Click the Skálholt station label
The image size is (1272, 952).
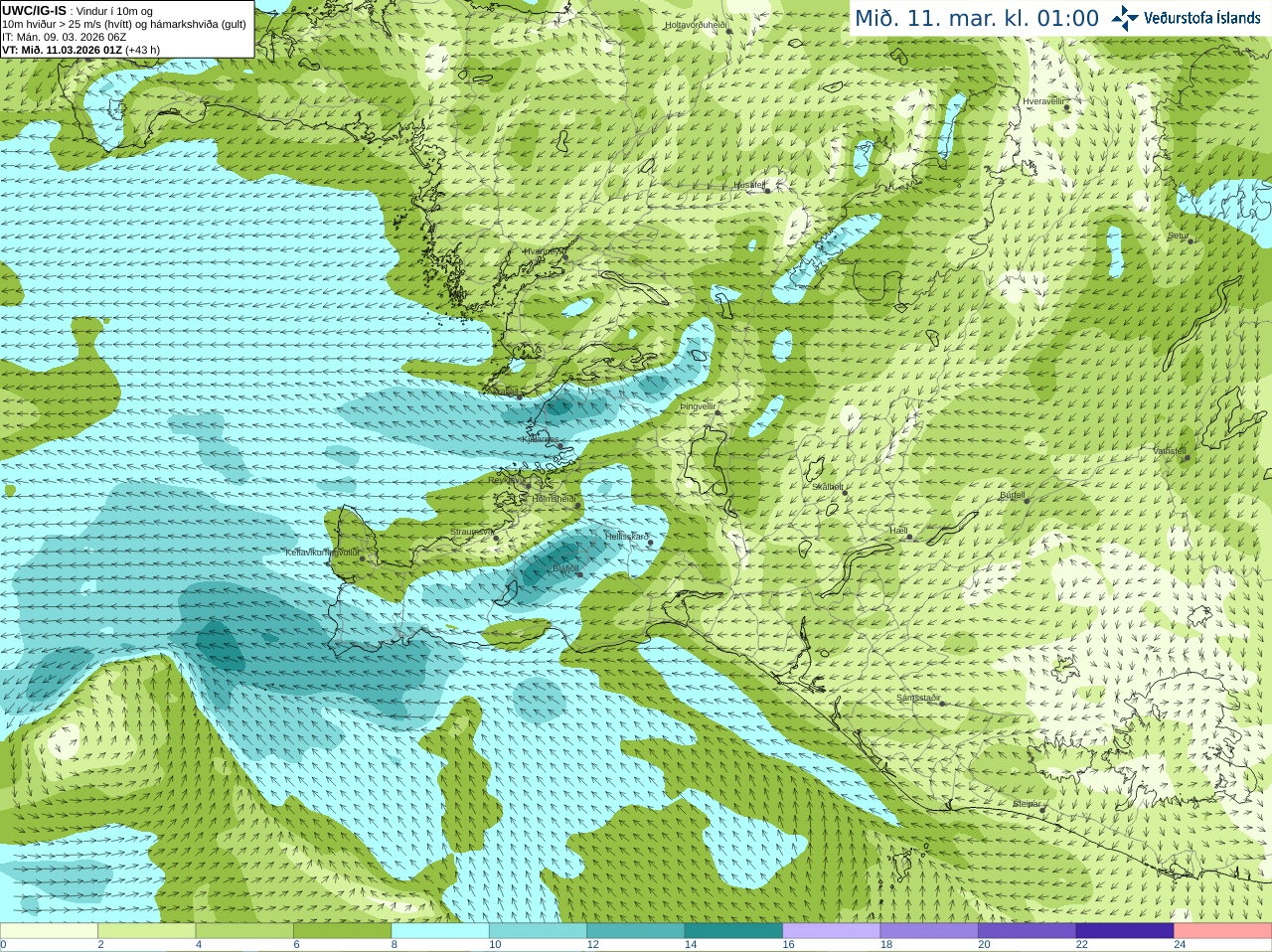(828, 487)
